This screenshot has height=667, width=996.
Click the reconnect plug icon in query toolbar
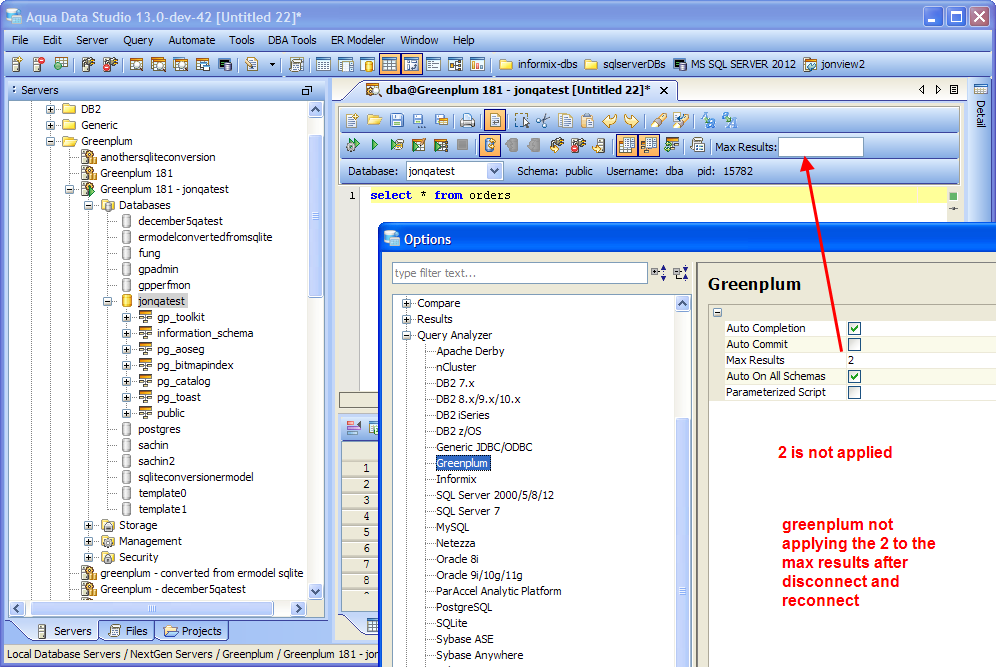556,145
